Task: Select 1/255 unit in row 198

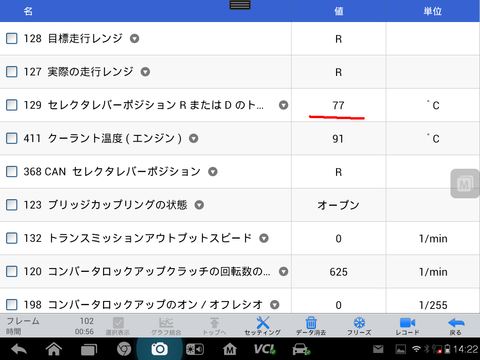Action: pos(433,305)
